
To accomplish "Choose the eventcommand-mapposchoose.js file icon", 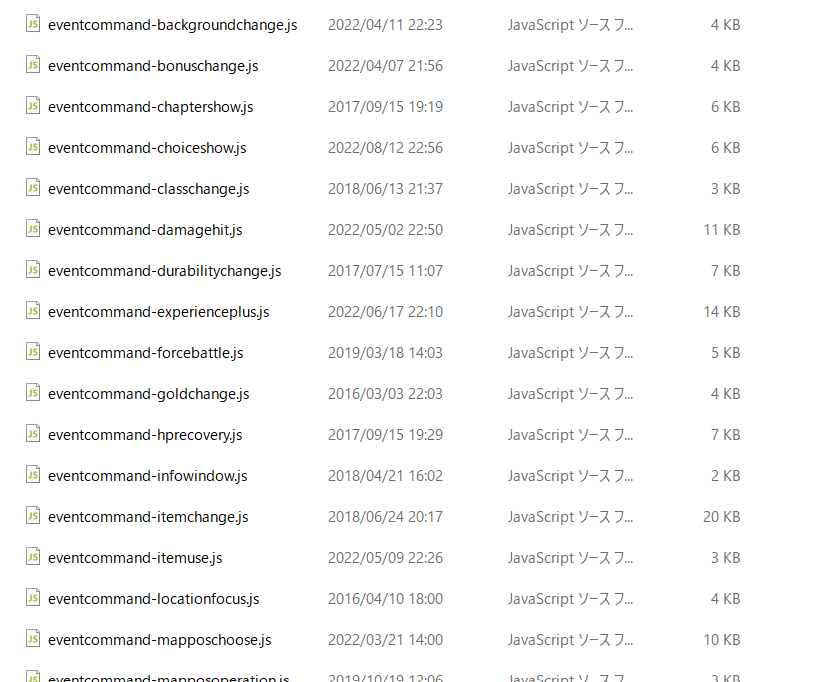I will [33, 639].
